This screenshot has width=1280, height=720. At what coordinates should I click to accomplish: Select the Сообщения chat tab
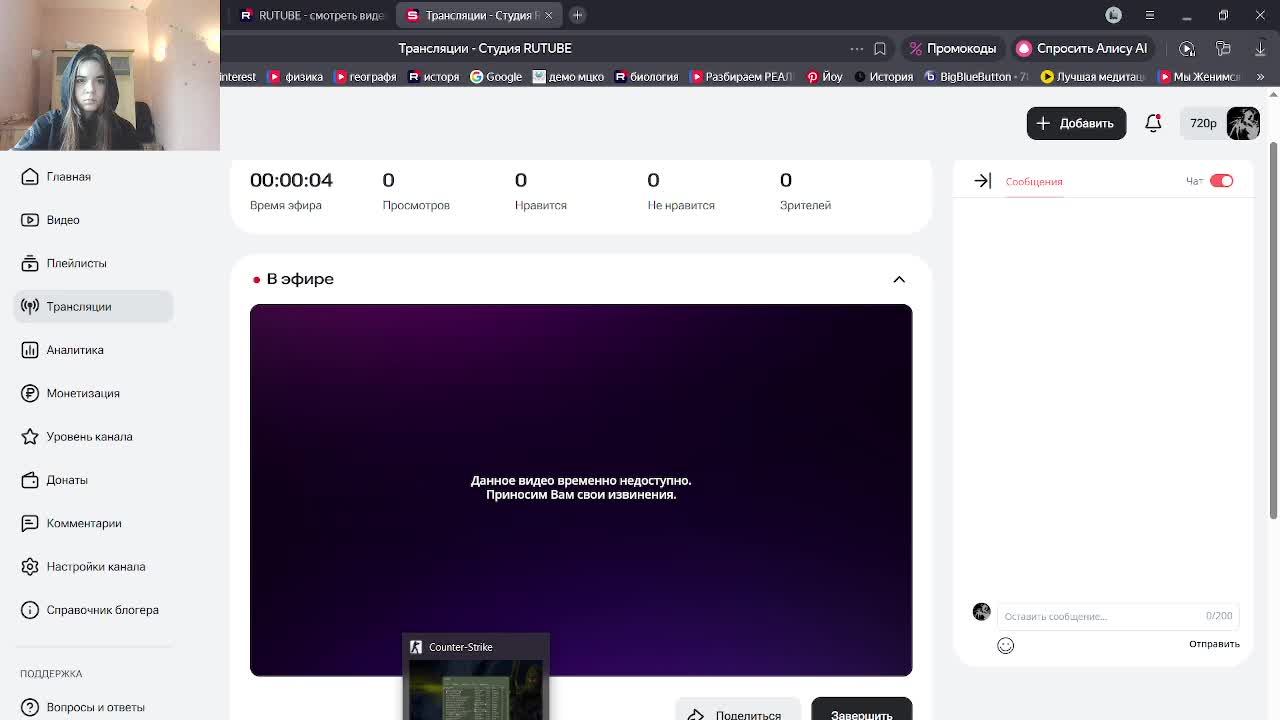click(1034, 182)
